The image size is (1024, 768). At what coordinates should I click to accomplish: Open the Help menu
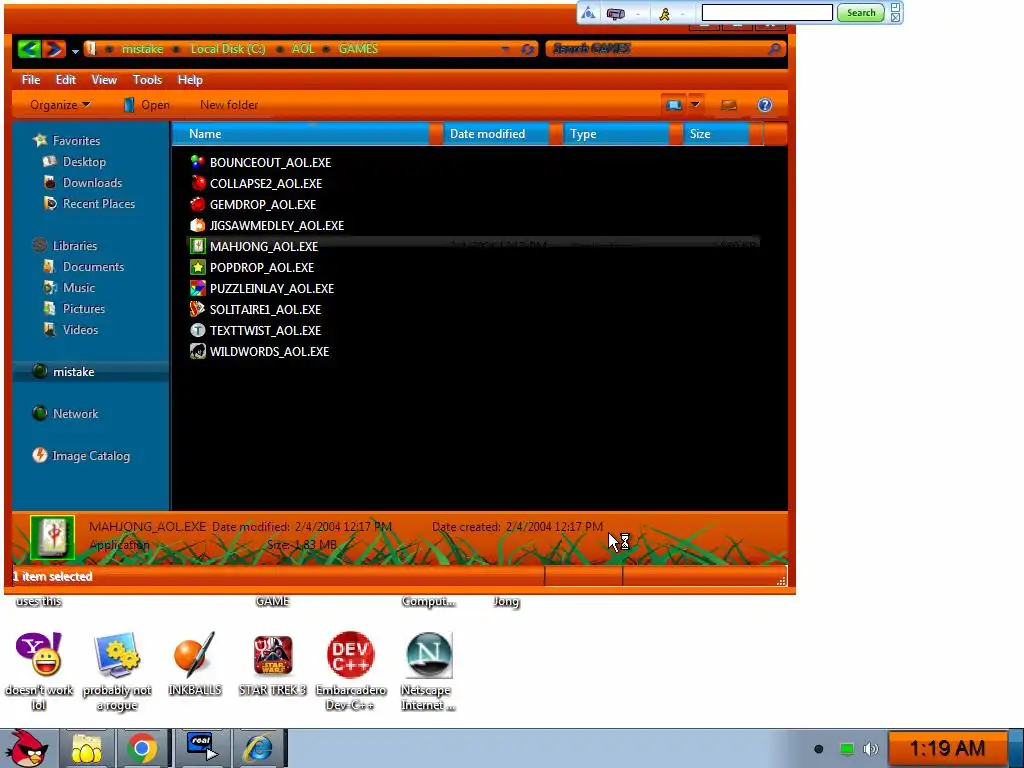(x=190, y=80)
